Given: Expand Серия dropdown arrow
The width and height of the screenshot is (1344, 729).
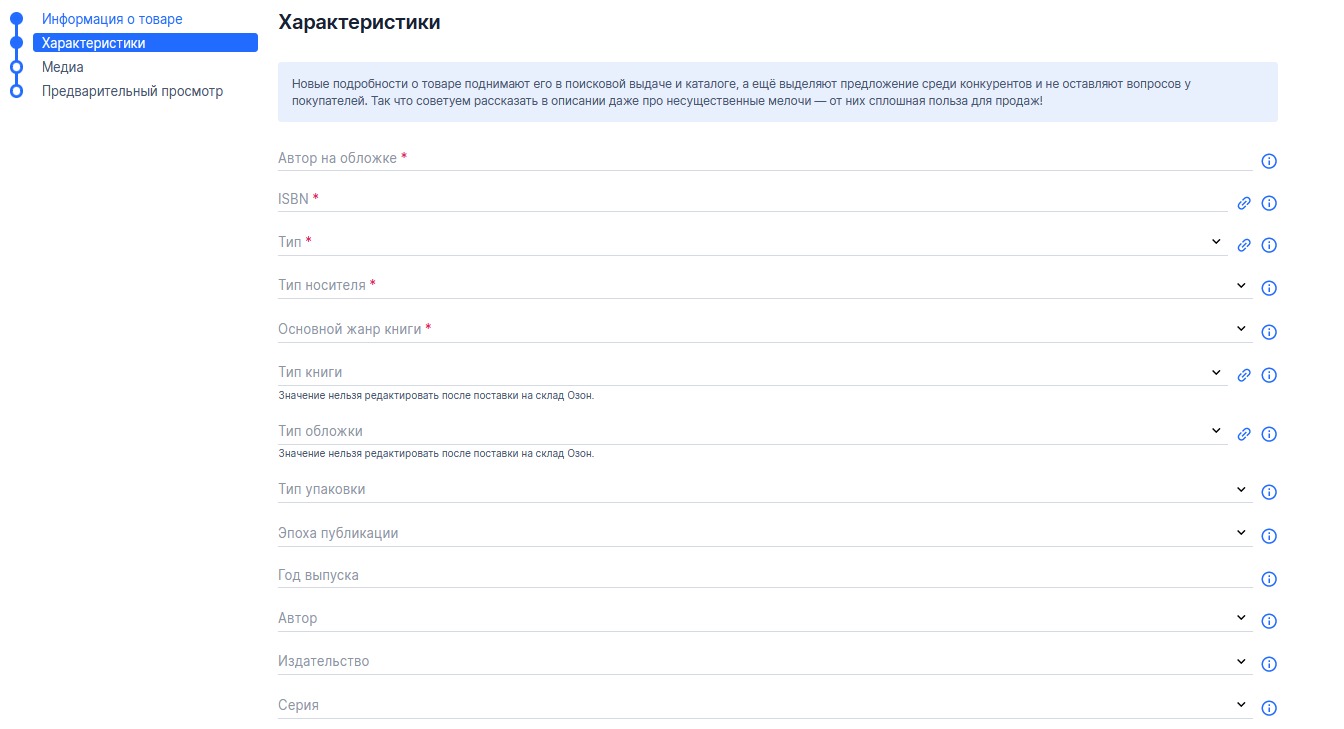Looking at the screenshot, I should pos(1241,705).
